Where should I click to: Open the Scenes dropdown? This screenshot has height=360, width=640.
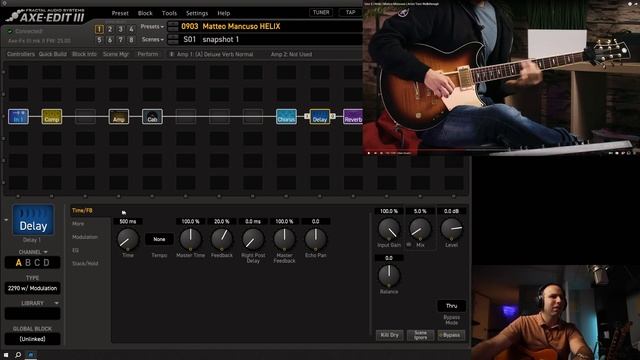click(x=153, y=40)
